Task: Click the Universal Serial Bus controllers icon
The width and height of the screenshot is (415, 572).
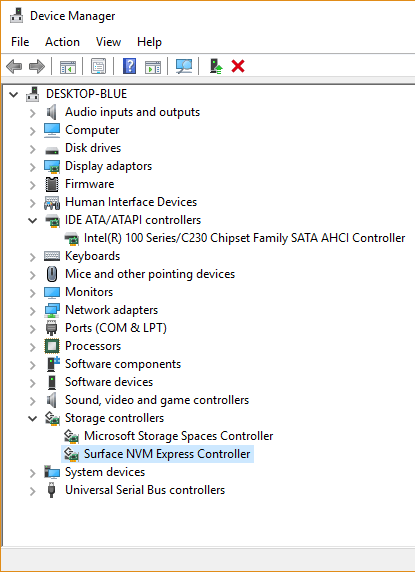Action: (51, 490)
